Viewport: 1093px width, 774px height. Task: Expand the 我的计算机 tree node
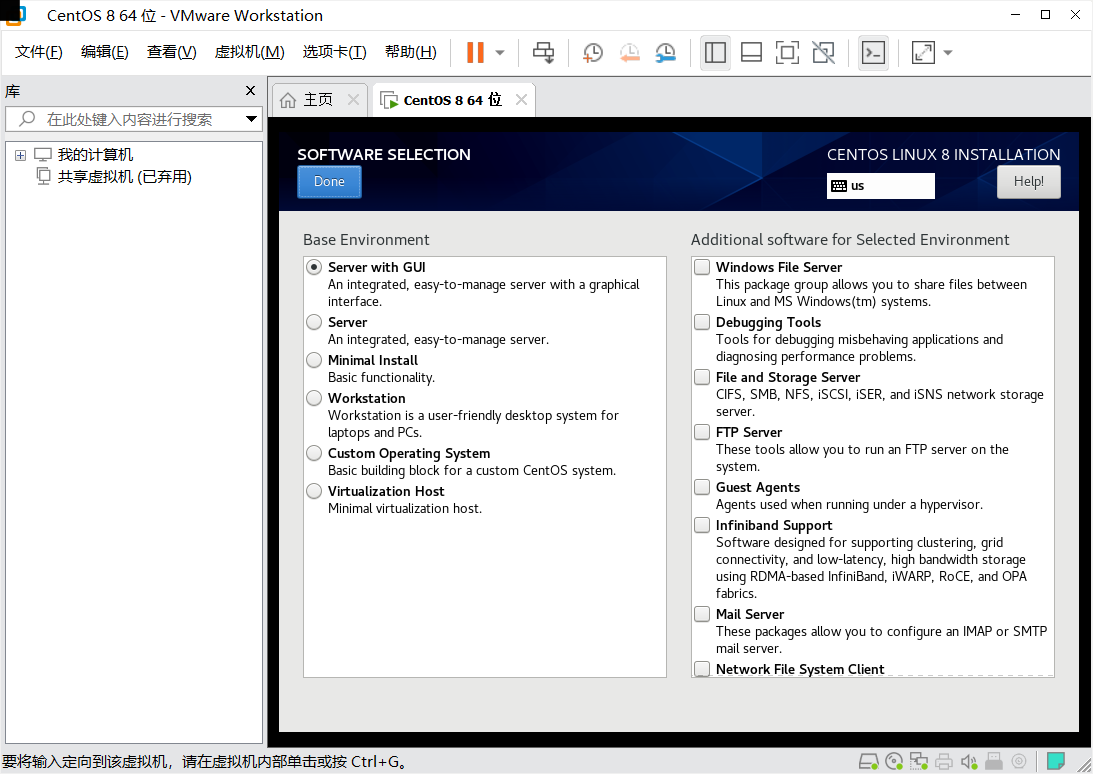tap(20, 155)
